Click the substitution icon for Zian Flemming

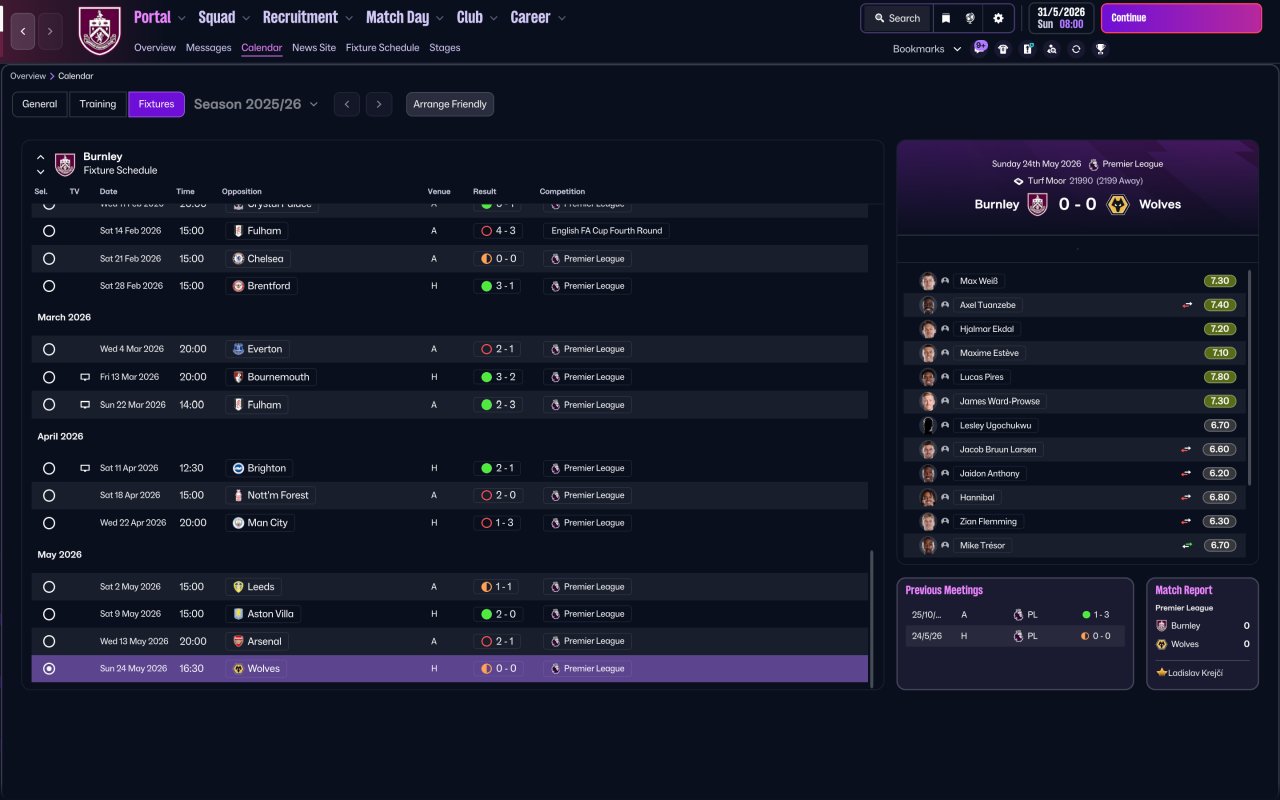1187,521
